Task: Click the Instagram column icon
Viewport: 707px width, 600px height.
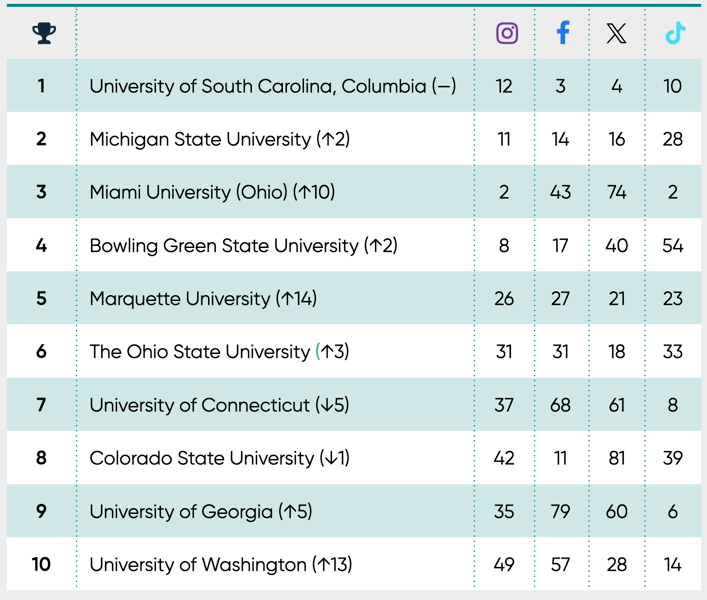Action: point(507,33)
